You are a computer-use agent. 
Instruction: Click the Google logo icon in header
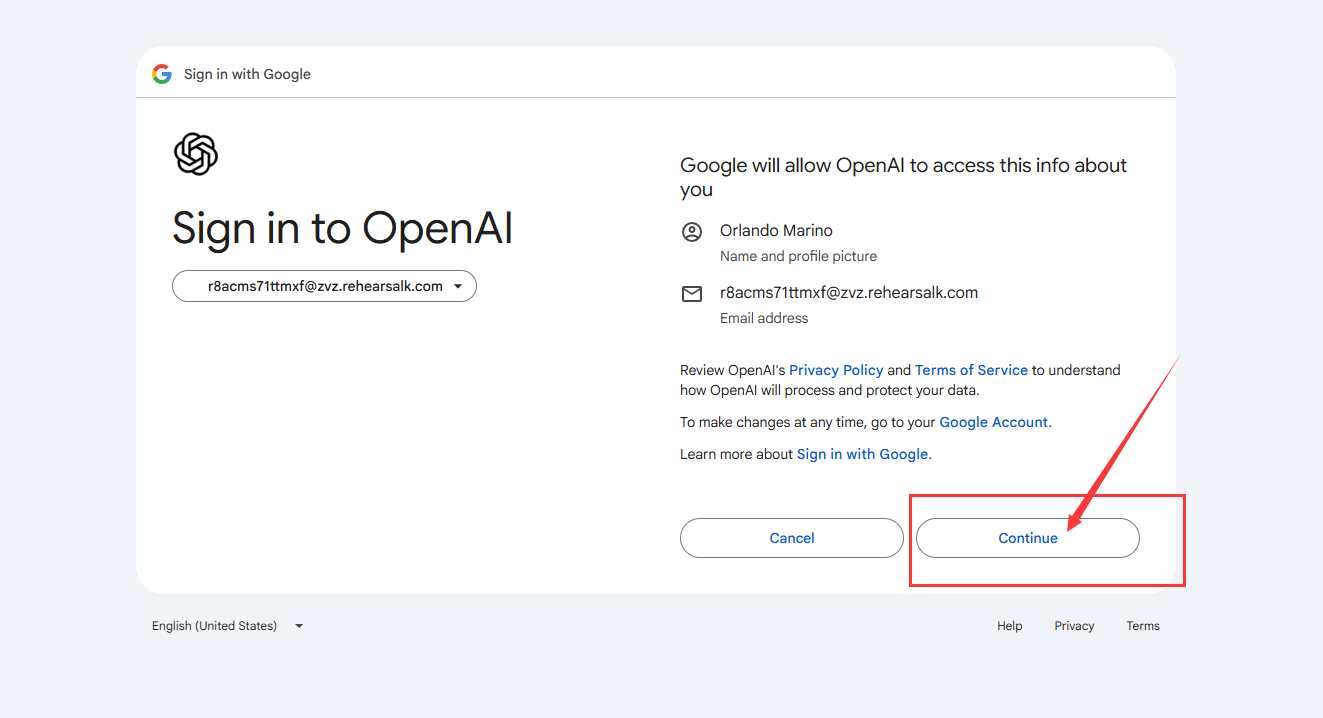(162, 74)
